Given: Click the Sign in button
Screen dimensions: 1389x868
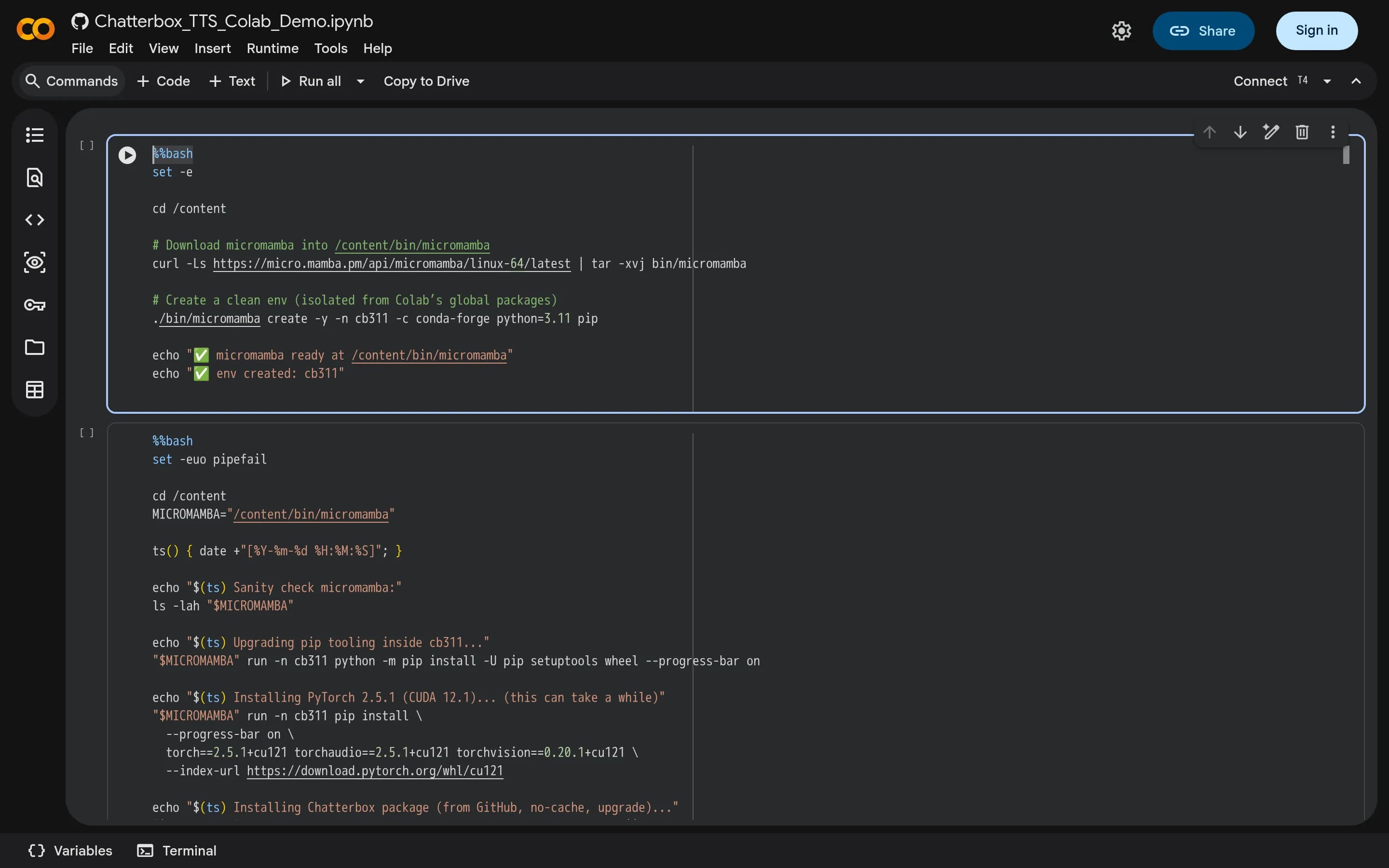Looking at the screenshot, I should point(1316,31).
